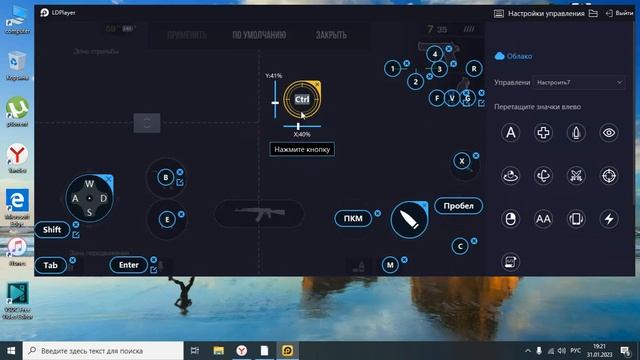The height and width of the screenshot is (360, 640).
Task: Click the Windows taskbar search box
Action: pyautogui.click(x=103, y=351)
